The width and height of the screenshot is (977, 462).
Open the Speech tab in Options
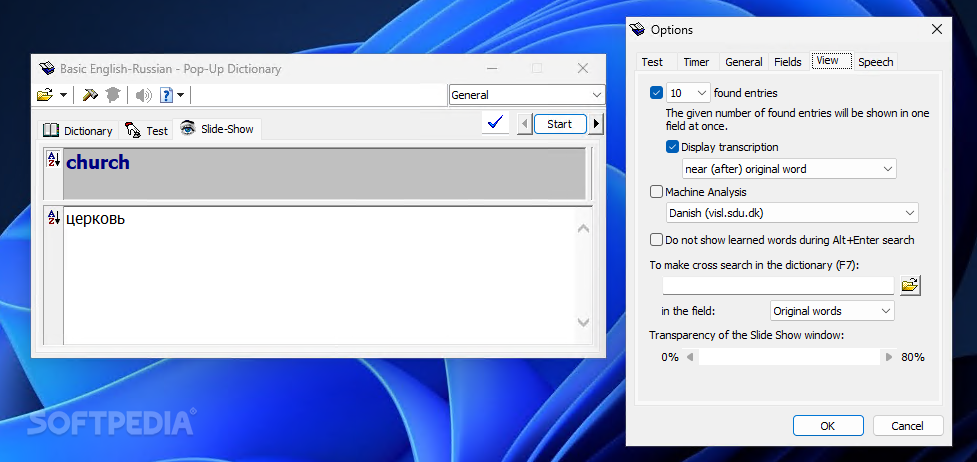pyautogui.click(x=875, y=62)
